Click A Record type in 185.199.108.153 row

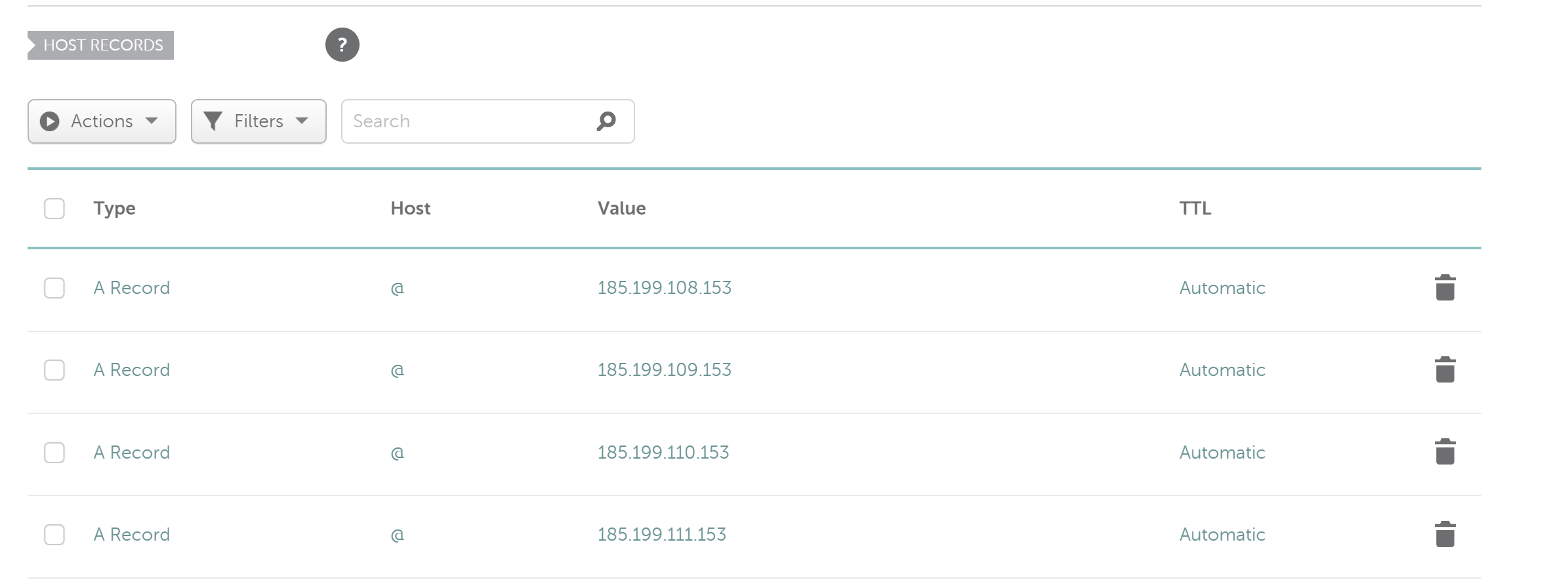pos(131,288)
